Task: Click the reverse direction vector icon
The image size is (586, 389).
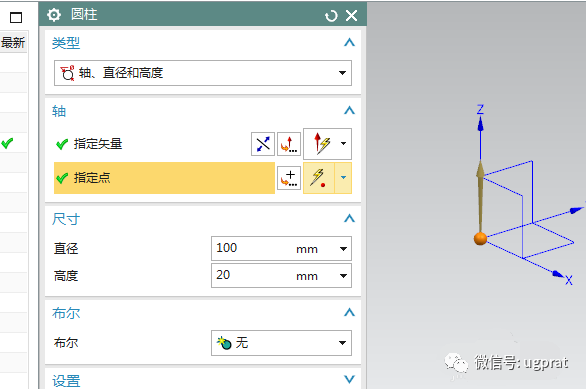Action: click(263, 144)
